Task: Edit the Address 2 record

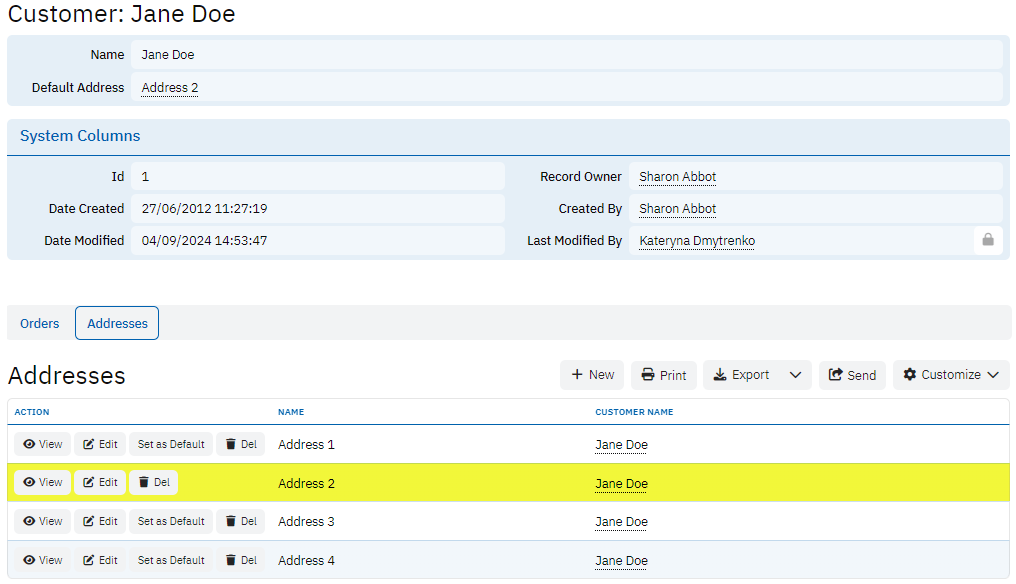Action: pyautogui.click(x=100, y=482)
